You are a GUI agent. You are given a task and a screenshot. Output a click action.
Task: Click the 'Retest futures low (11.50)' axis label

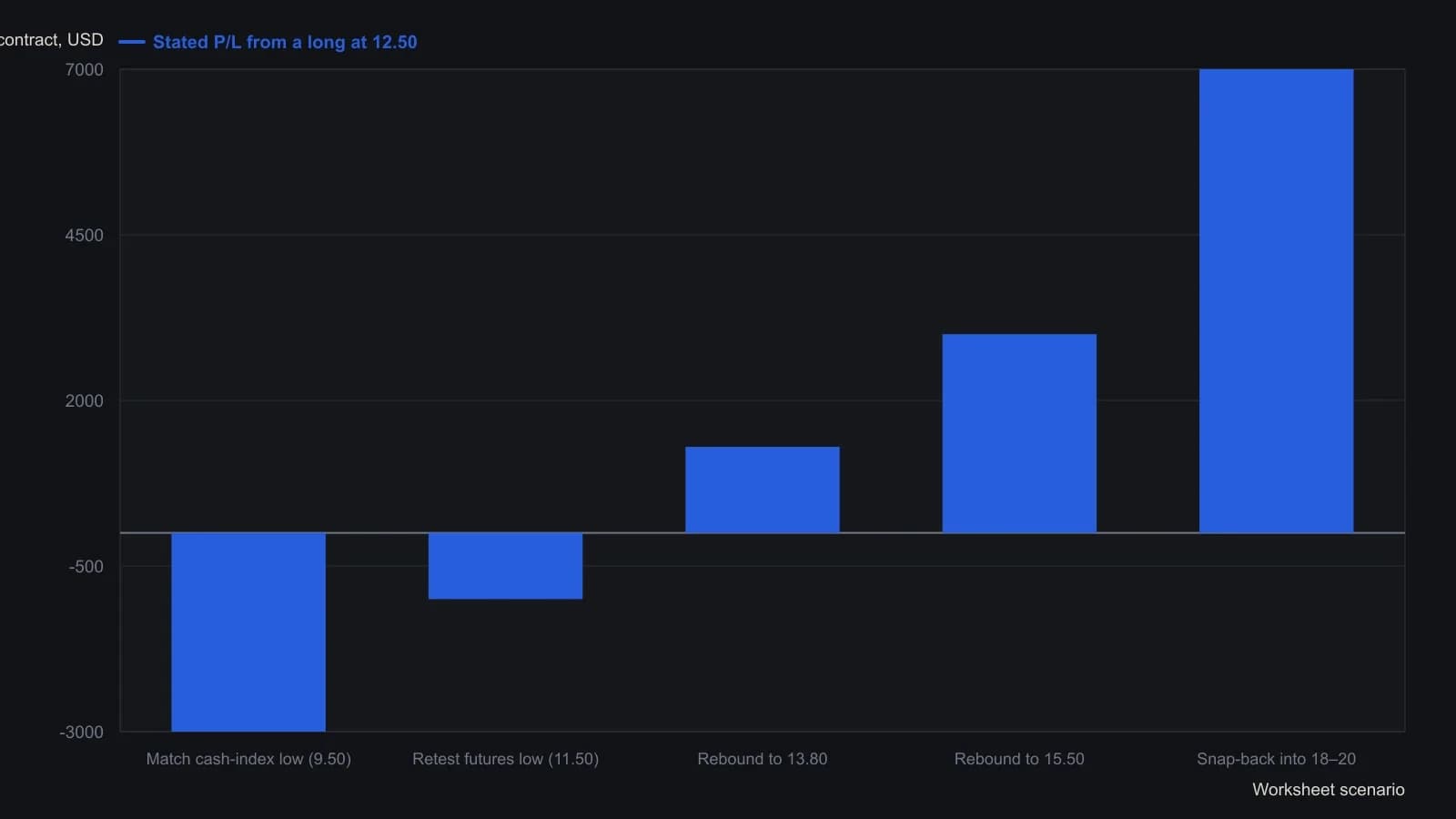pyautogui.click(x=505, y=759)
